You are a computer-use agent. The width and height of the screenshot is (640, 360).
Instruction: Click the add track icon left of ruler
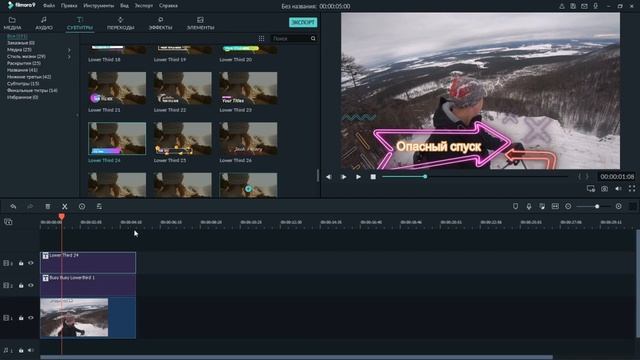(8, 222)
